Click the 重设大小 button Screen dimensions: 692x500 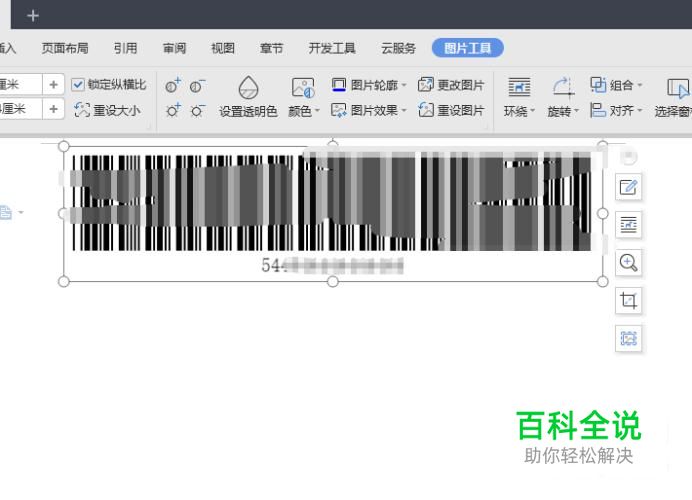click(x=107, y=109)
